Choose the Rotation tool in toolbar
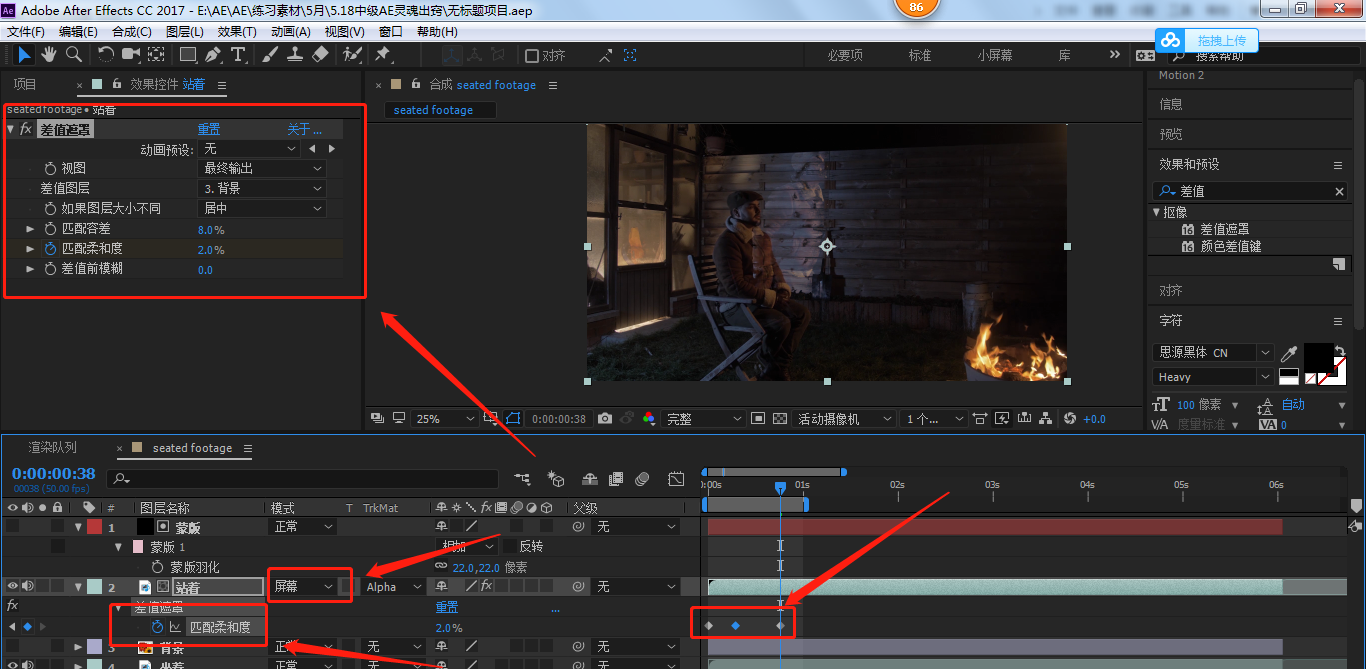The image size is (1366, 669). [x=105, y=54]
